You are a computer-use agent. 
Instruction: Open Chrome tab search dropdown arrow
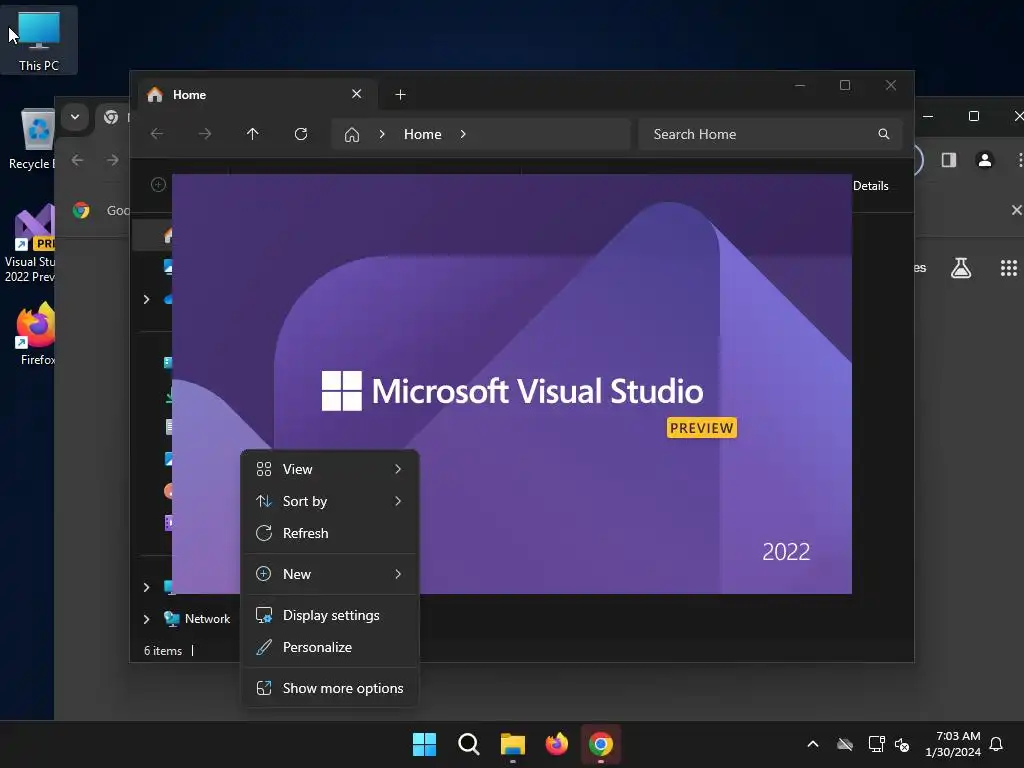coord(75,117)
